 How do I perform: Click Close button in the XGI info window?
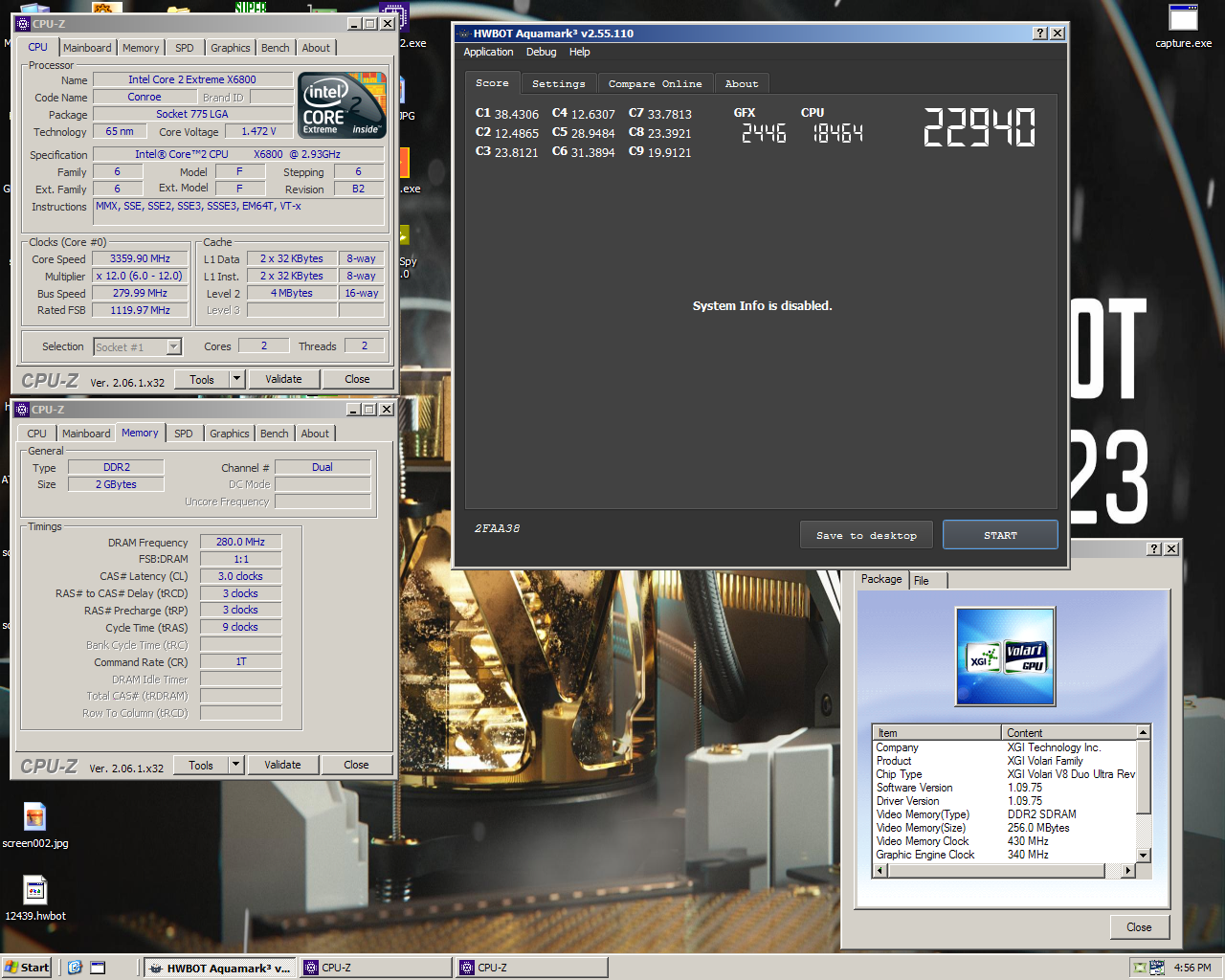(1139, 926)
